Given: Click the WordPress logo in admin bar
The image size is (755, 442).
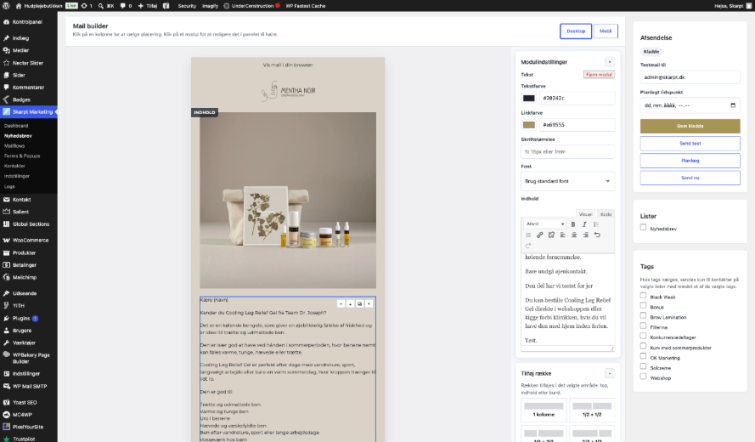Looking at the screenshot, I should 6,6.
